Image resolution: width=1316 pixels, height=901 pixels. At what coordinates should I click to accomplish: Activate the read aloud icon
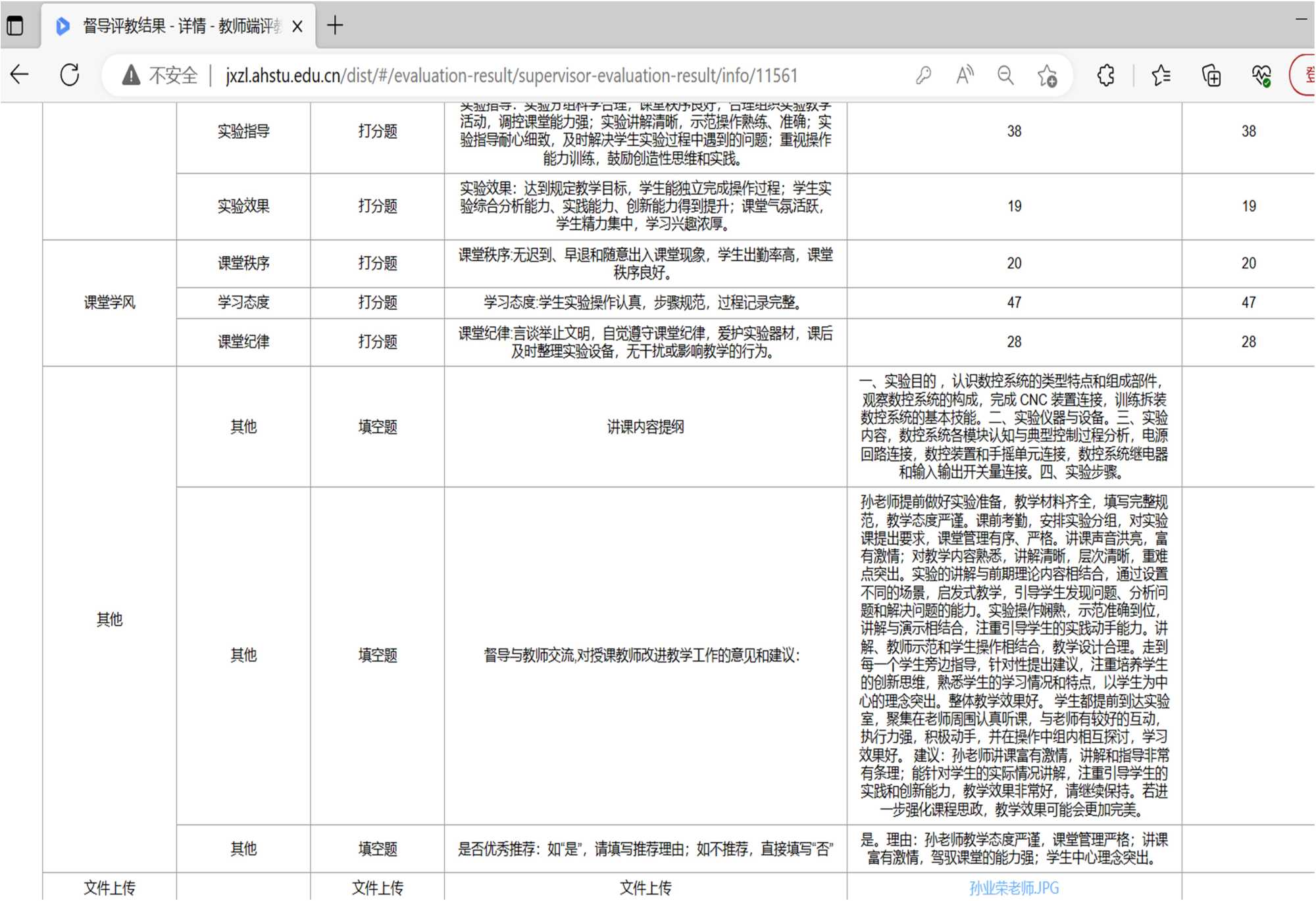click(965, 76)
